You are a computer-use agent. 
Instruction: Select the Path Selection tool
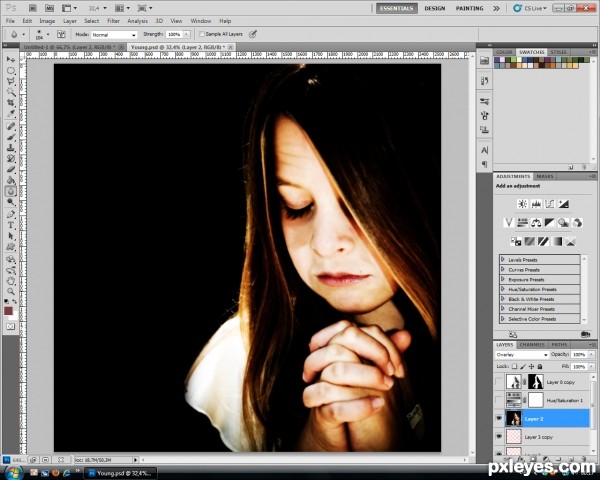(11, 236)
